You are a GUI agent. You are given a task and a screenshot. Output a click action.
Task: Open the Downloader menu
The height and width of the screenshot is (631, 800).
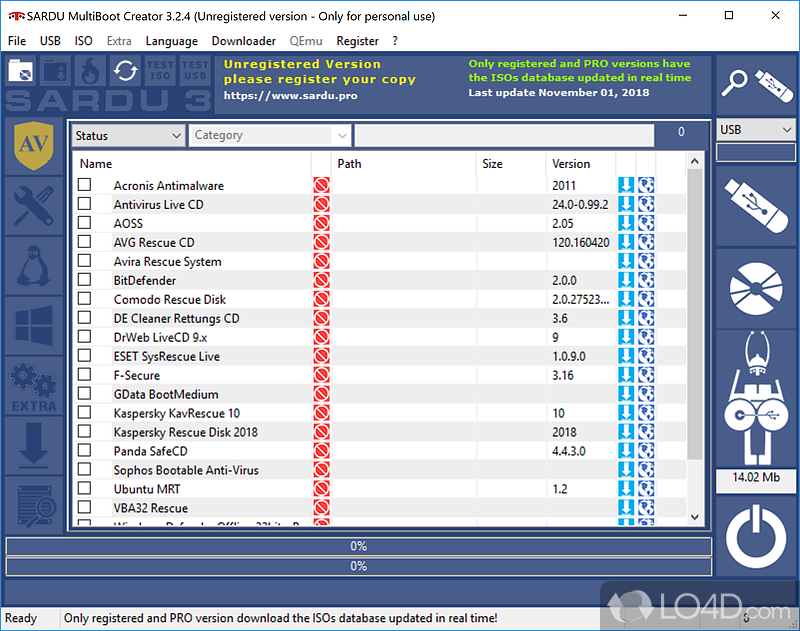[x=243, y=41]
